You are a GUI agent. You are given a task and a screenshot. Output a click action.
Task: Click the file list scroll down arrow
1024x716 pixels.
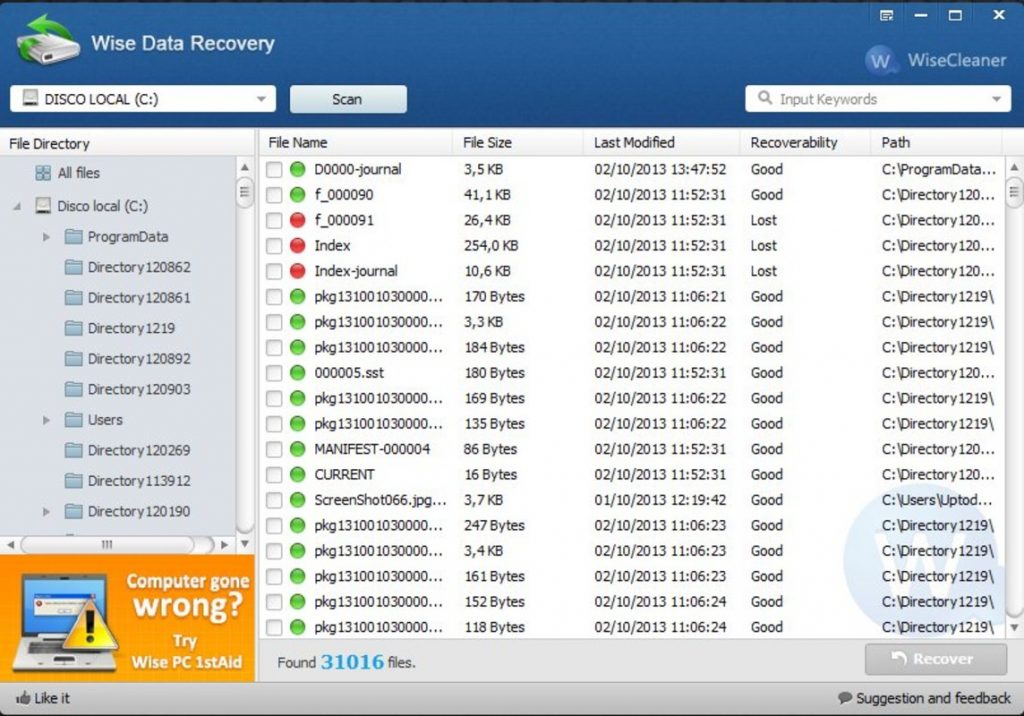click(1014, 628)
